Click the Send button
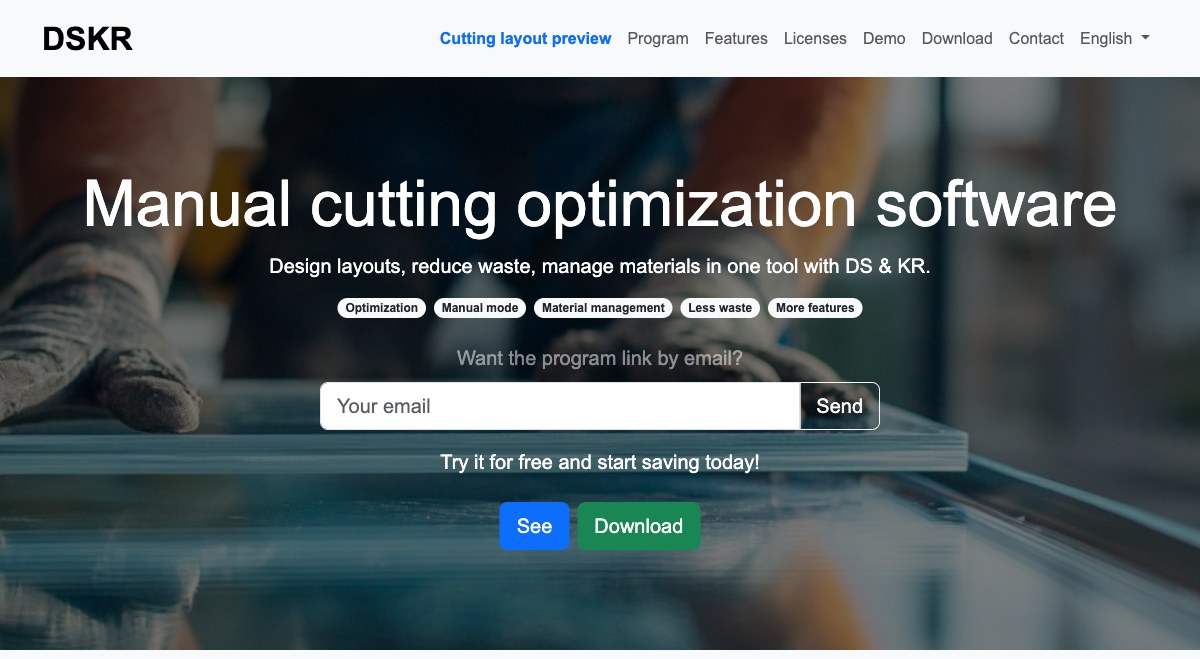This screenshot has width=1200, height=659. click(840, 406)
